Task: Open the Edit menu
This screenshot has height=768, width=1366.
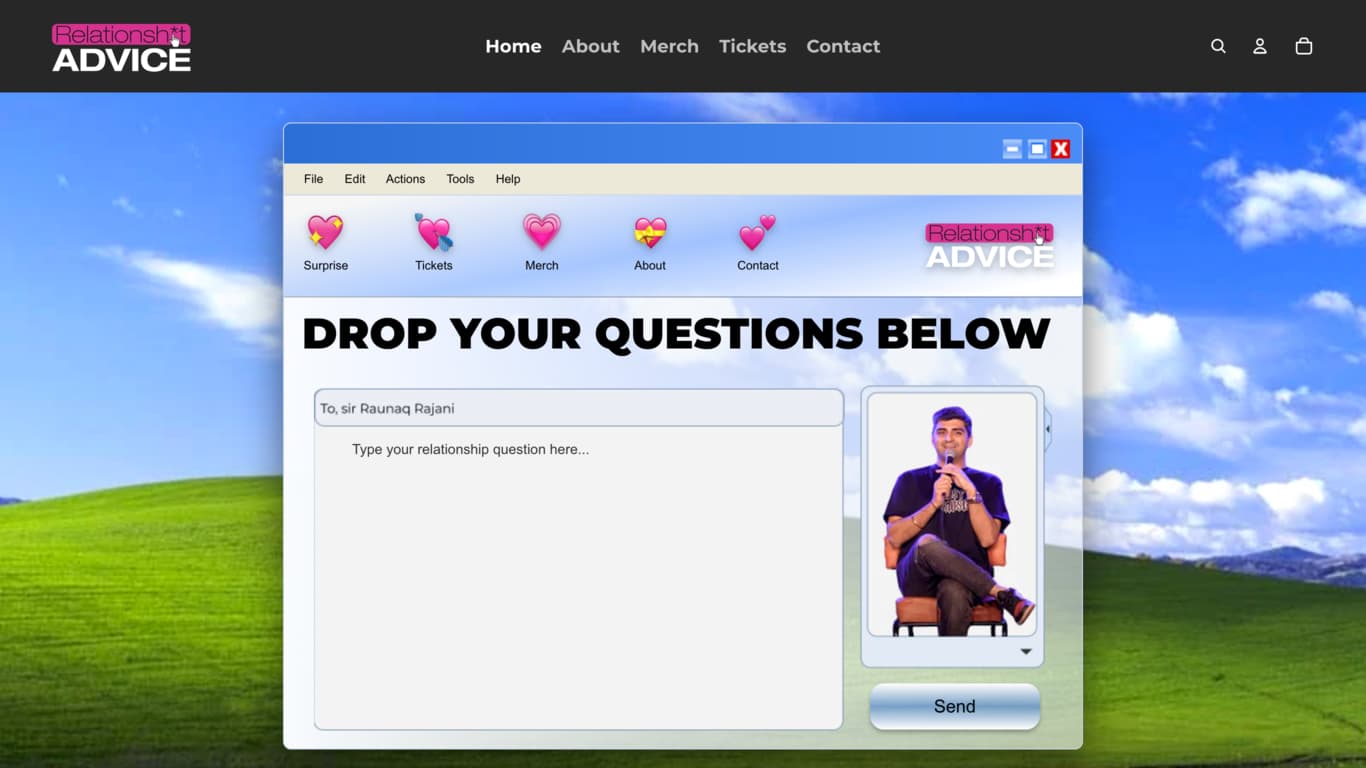Action: coord(355,179)
